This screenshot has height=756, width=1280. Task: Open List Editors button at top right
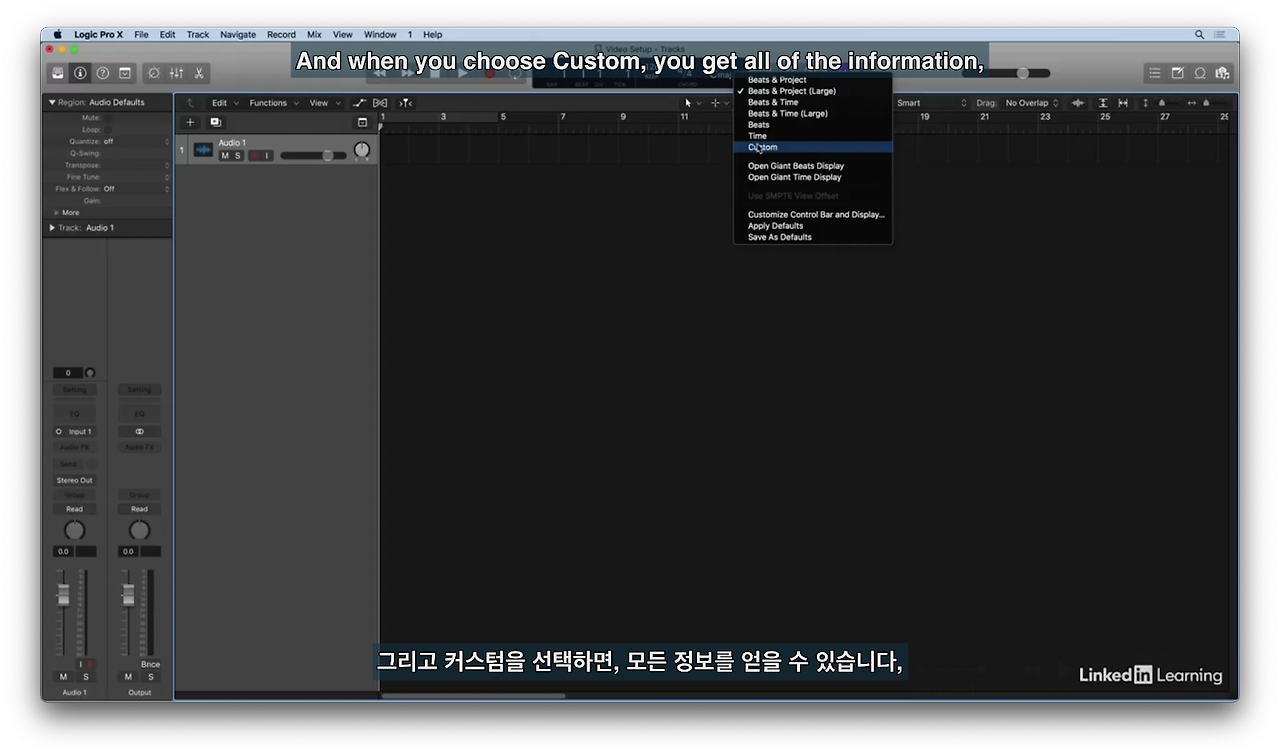pyautogui.click(x=1155, y=73)
